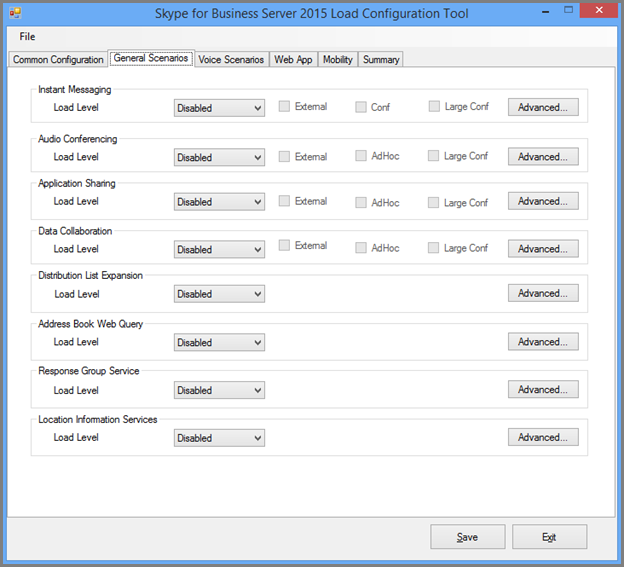Open Address Book Web Query Load Level dropdown

[x=219, y=342]
